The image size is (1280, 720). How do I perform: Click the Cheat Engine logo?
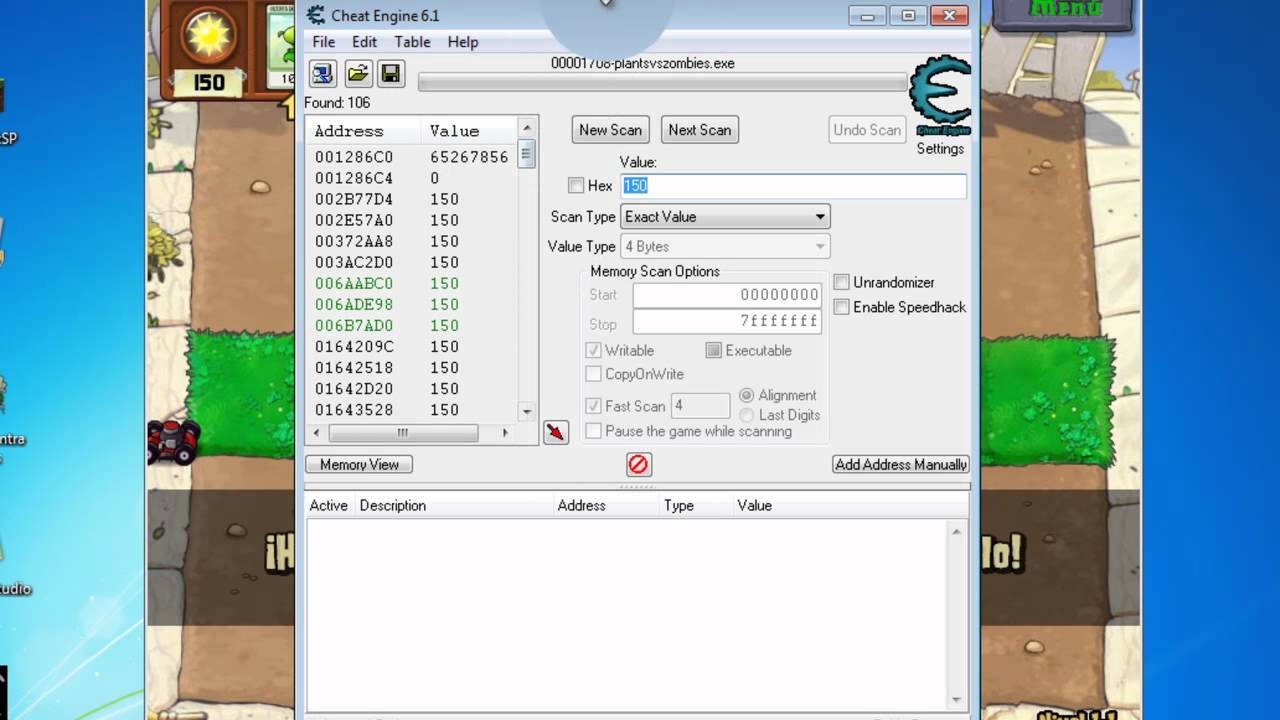[x=940, y=95]
